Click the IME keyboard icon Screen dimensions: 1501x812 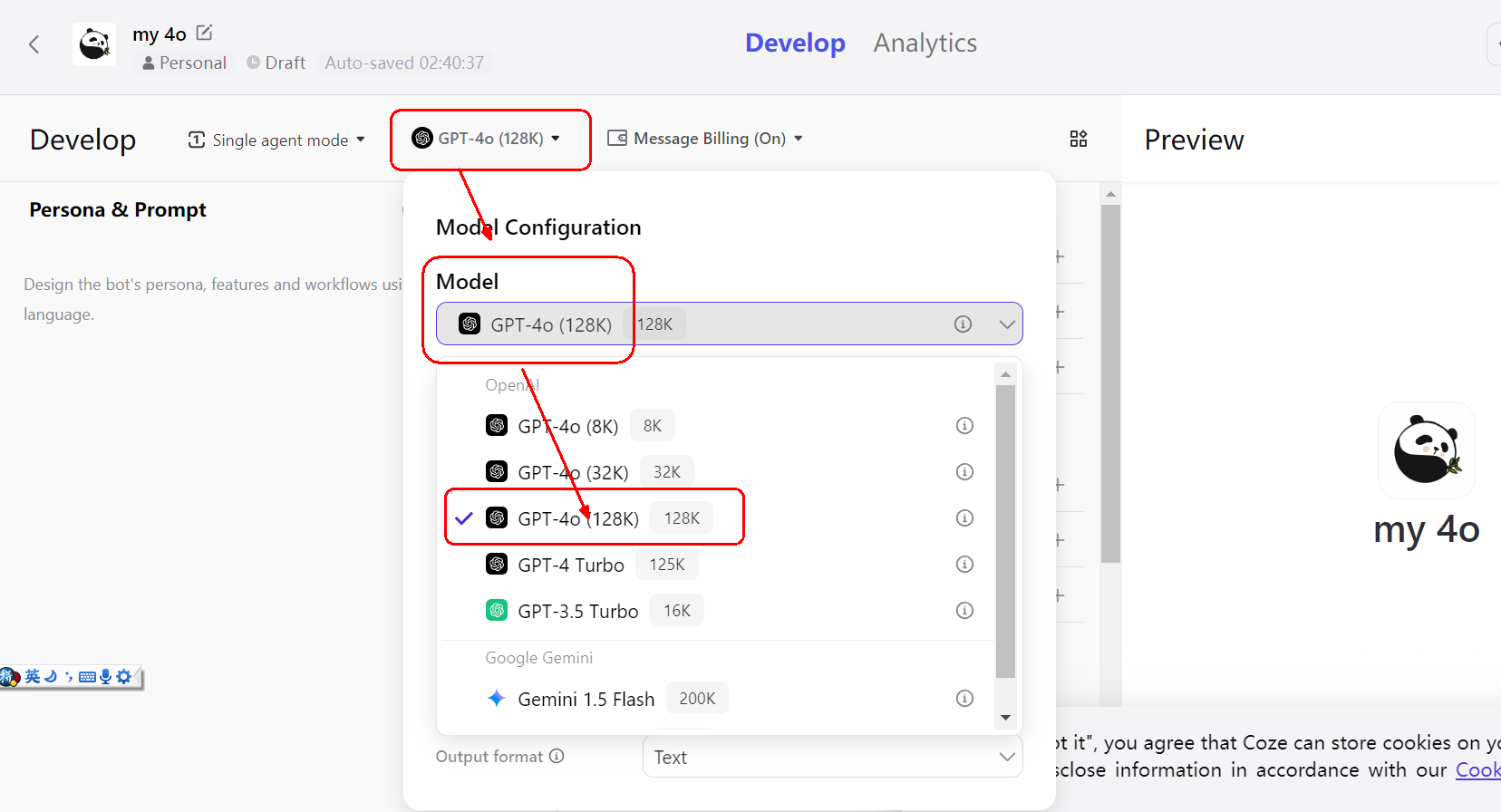(x=87, y=677)
